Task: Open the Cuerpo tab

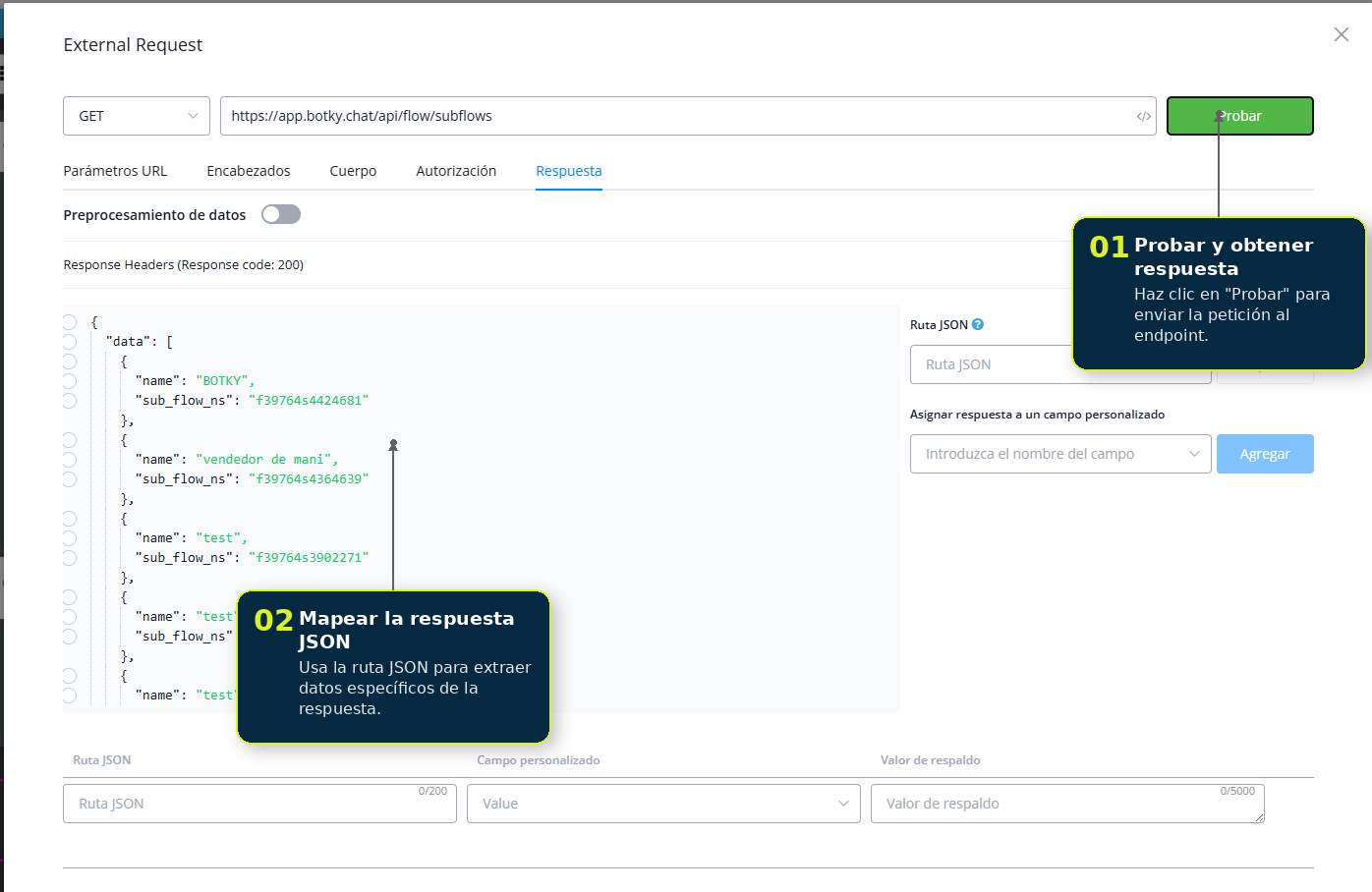Action: pyautogui.click(x=353, y=171)
